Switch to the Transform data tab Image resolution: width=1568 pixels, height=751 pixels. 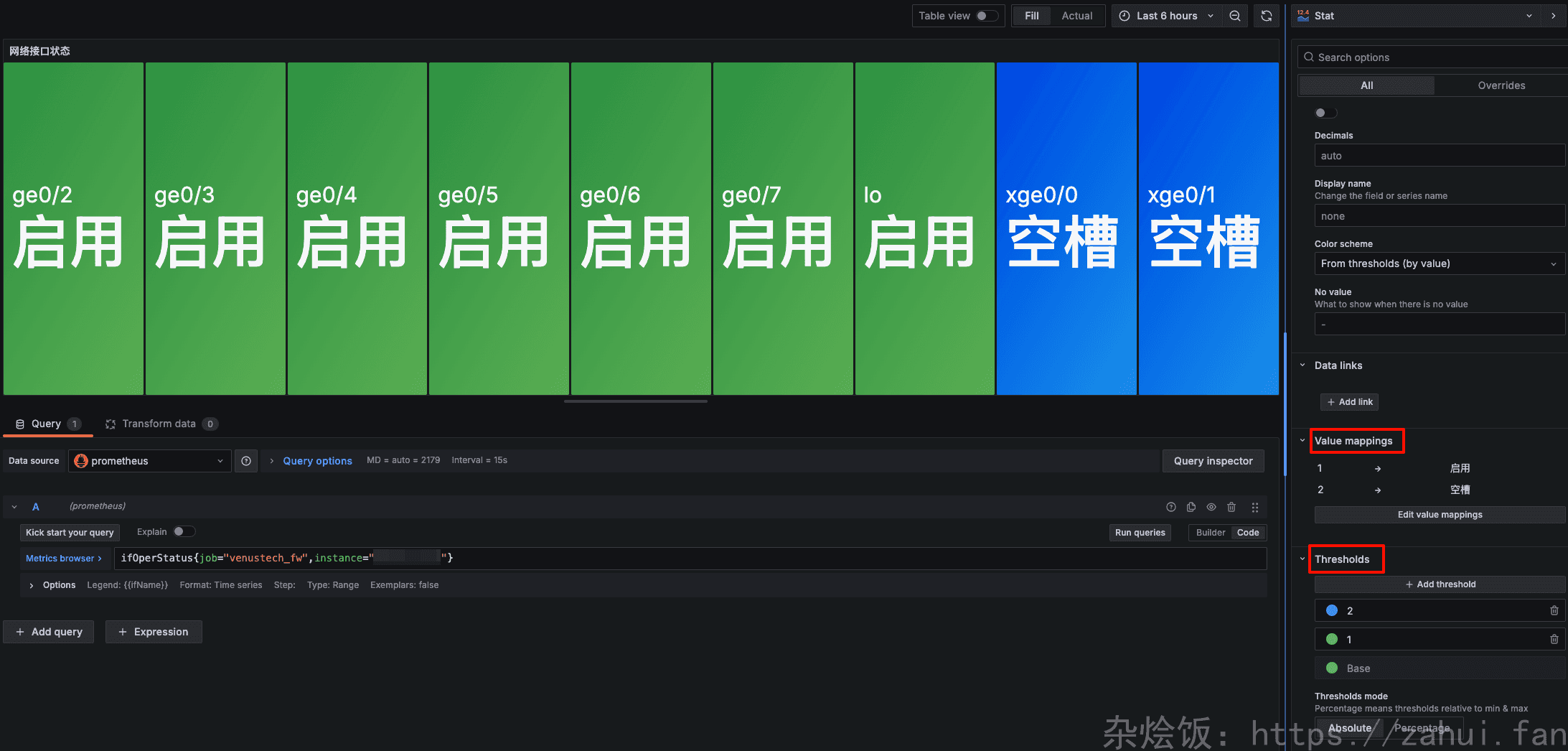point(159,424)
